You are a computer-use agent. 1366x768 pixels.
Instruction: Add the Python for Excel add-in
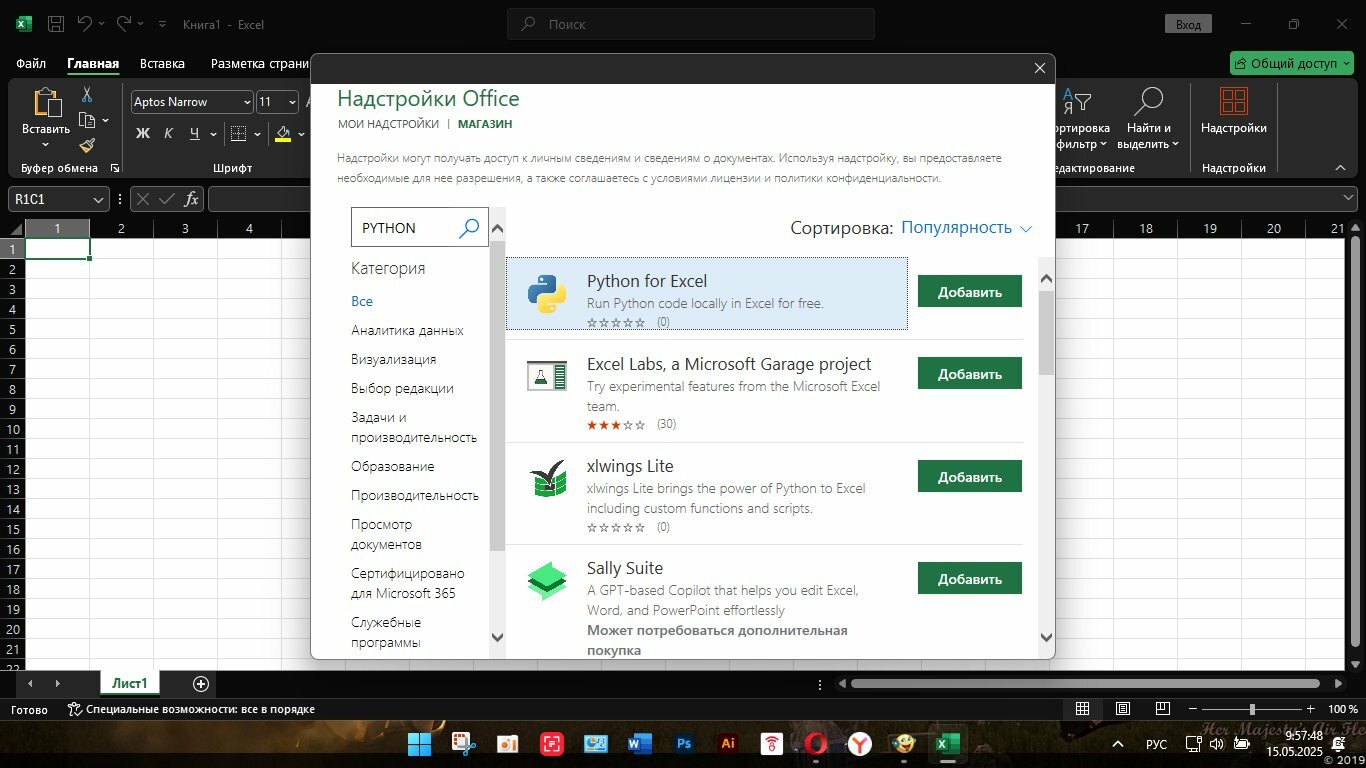point(970,292)
